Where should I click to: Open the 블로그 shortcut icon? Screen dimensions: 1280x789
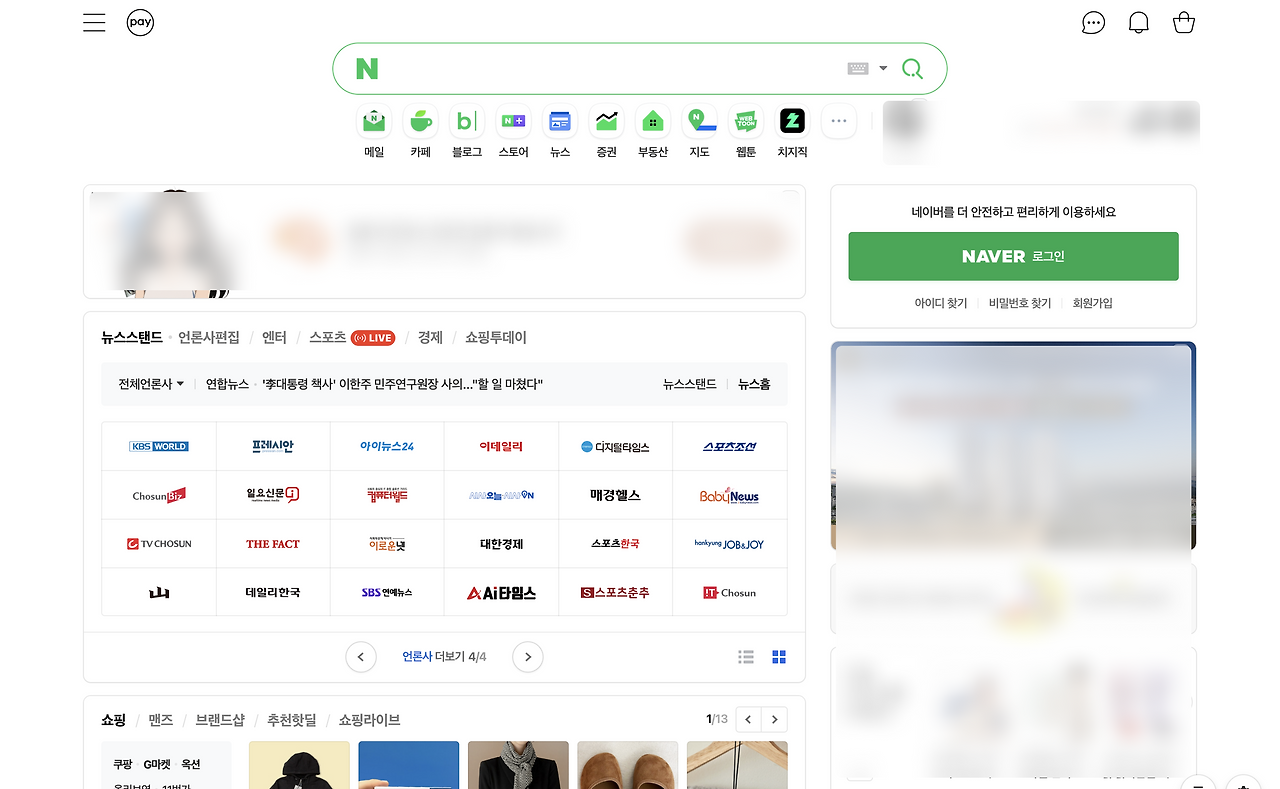(x=467, y=122)
